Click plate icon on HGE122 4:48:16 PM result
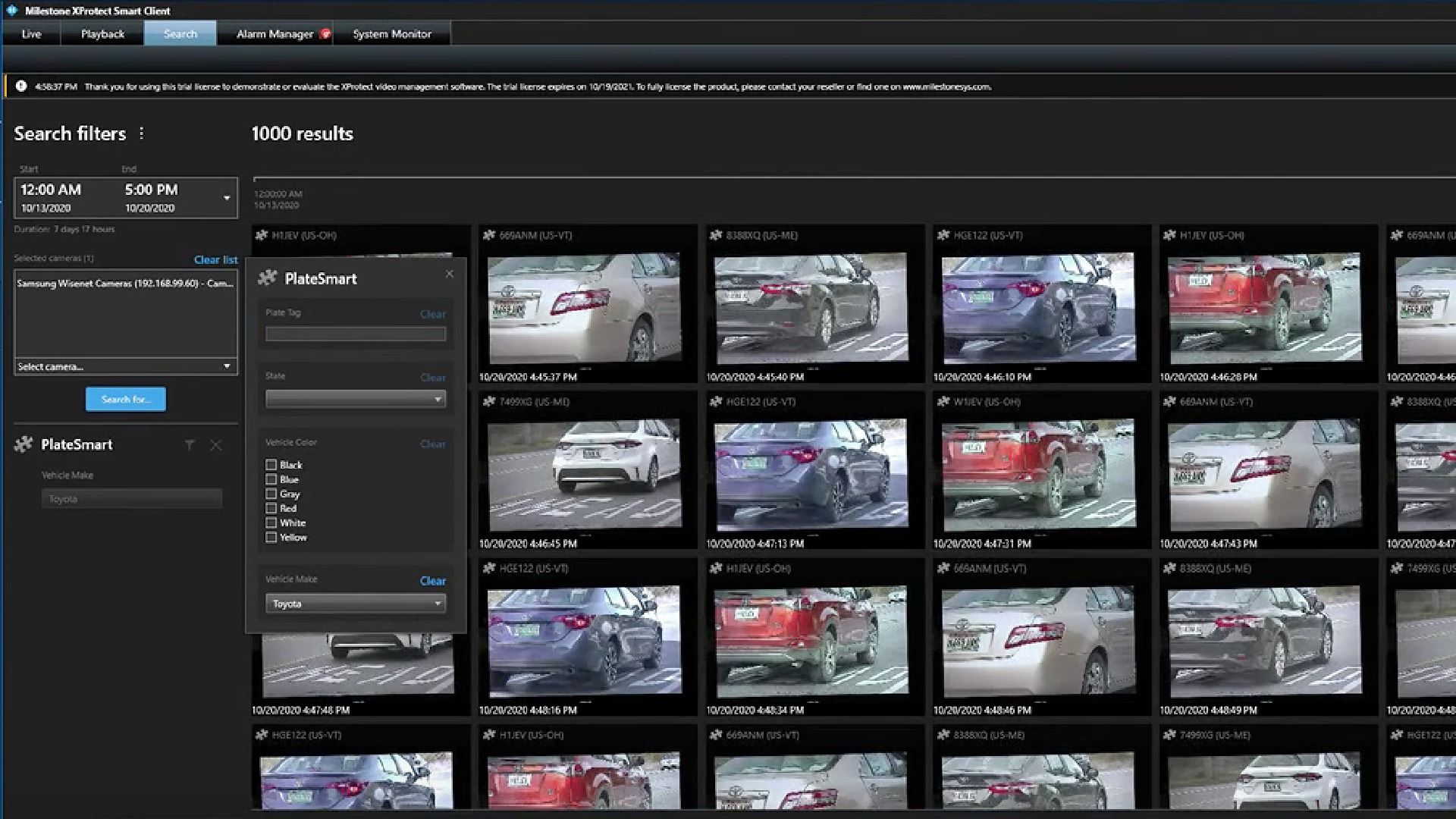This screenshot has width=1456, height=819. pos(489,568)
